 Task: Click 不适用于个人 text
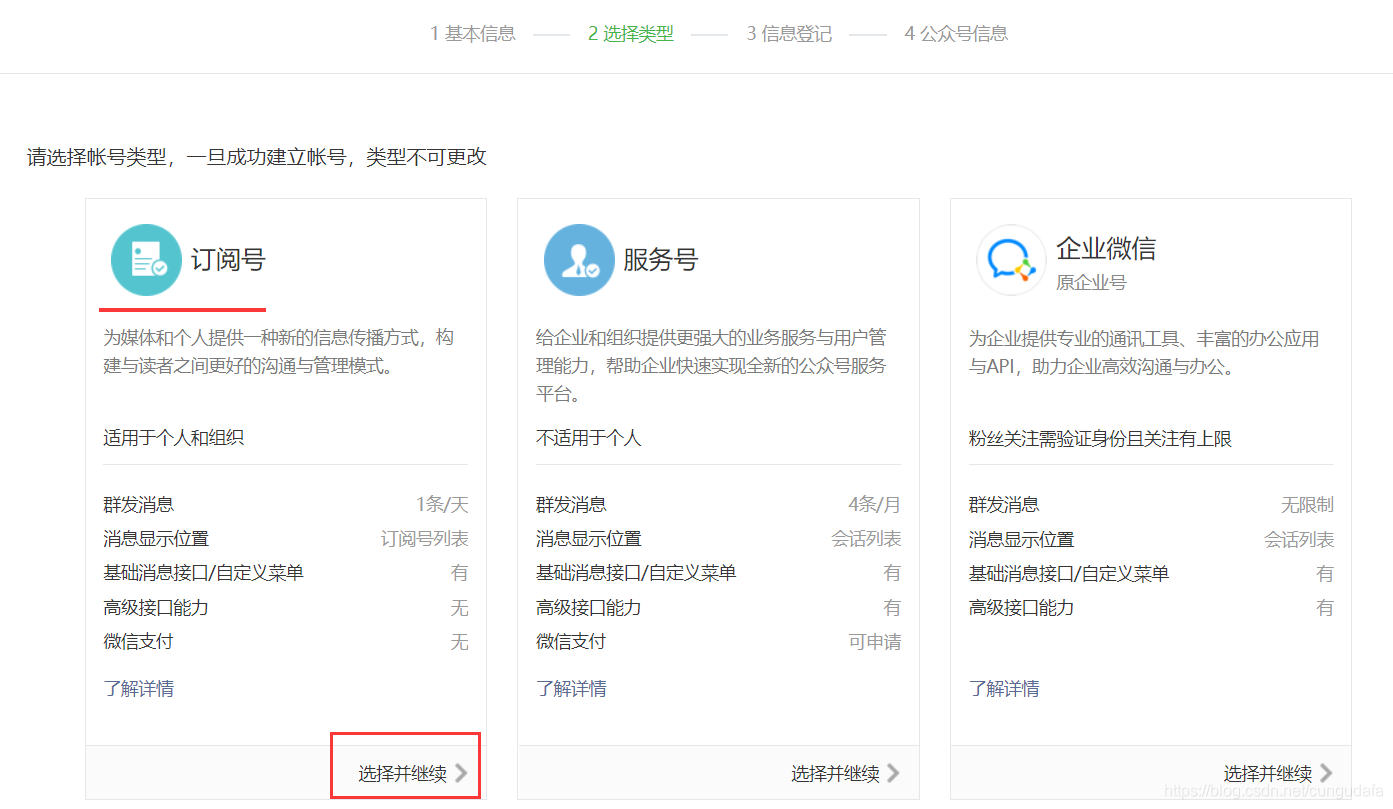coord(588,438)
